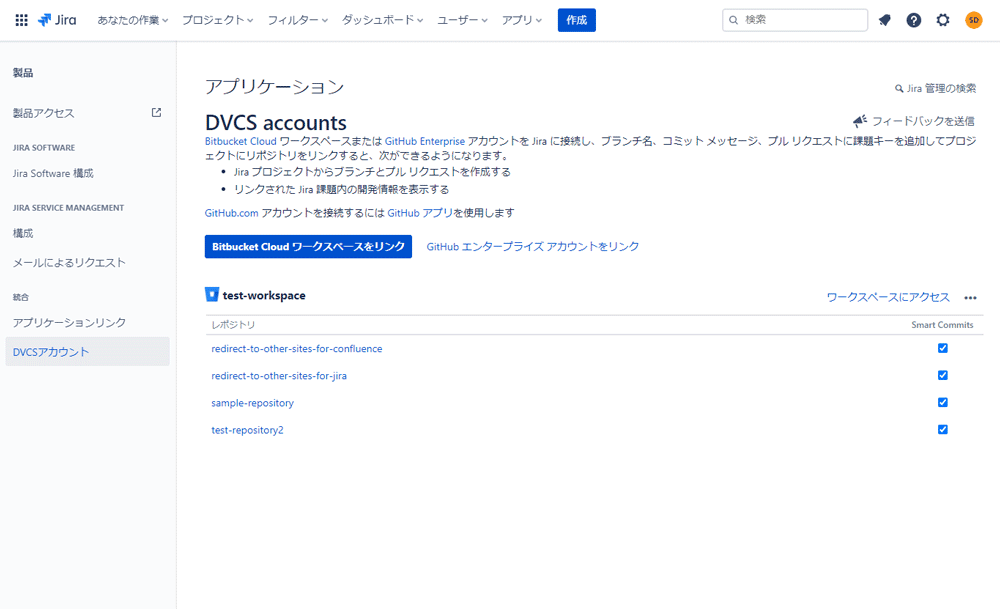Expand the フィルター dropdown
1000x609 pixels.
point(298,20)
